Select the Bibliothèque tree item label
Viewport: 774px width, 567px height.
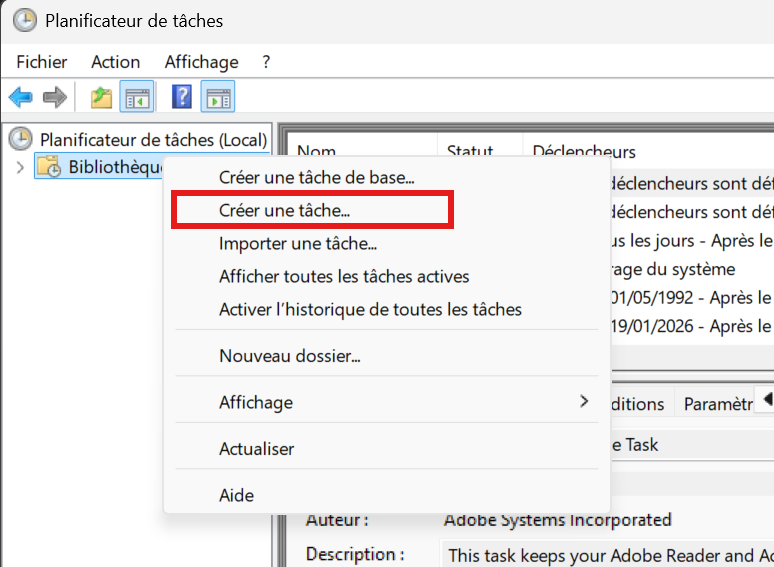[x=115, y=167]
